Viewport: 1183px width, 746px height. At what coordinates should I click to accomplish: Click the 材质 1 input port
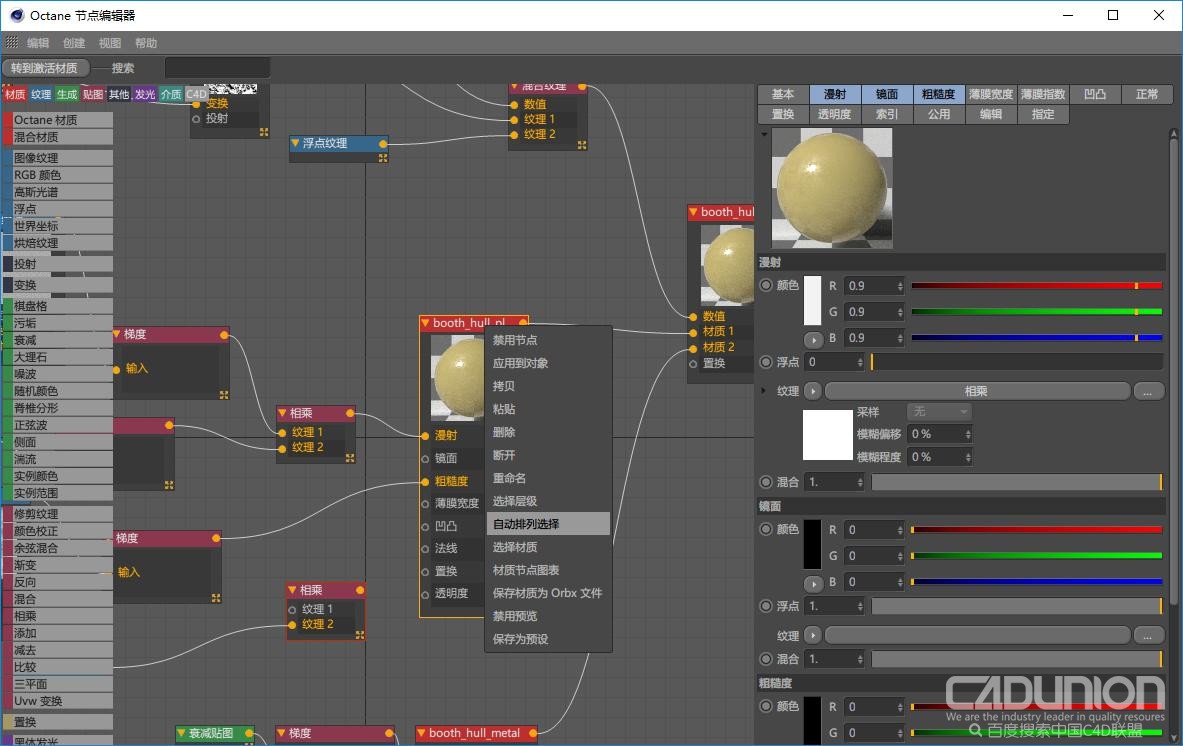coord(693,332)
